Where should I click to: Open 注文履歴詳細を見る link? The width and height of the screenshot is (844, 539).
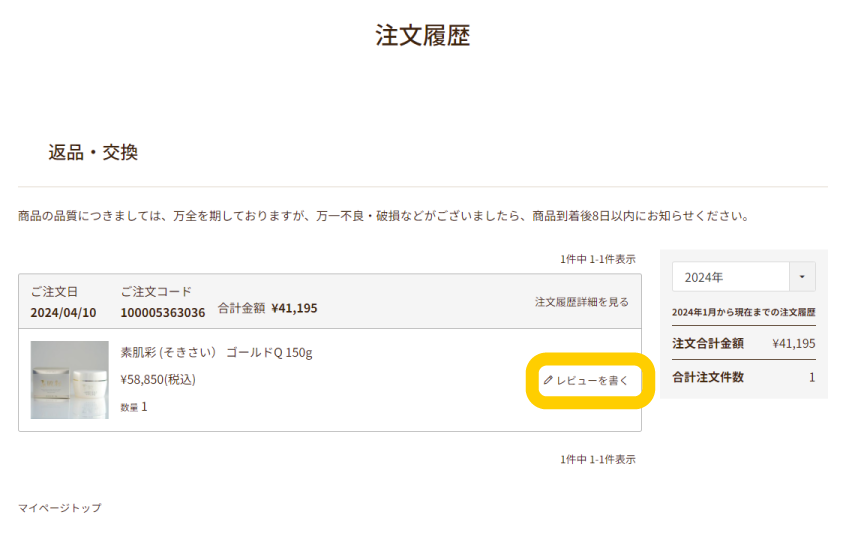click(x=581, y=302)
